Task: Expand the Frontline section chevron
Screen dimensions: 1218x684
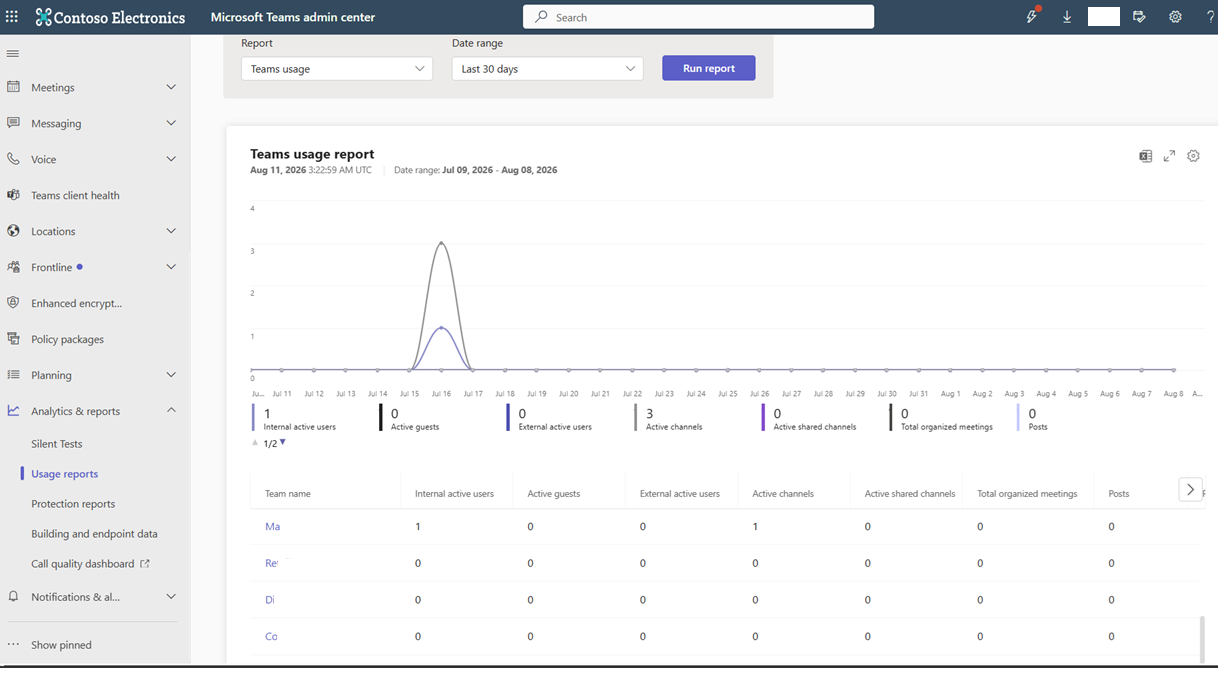Action: click(x=171, y=267)
